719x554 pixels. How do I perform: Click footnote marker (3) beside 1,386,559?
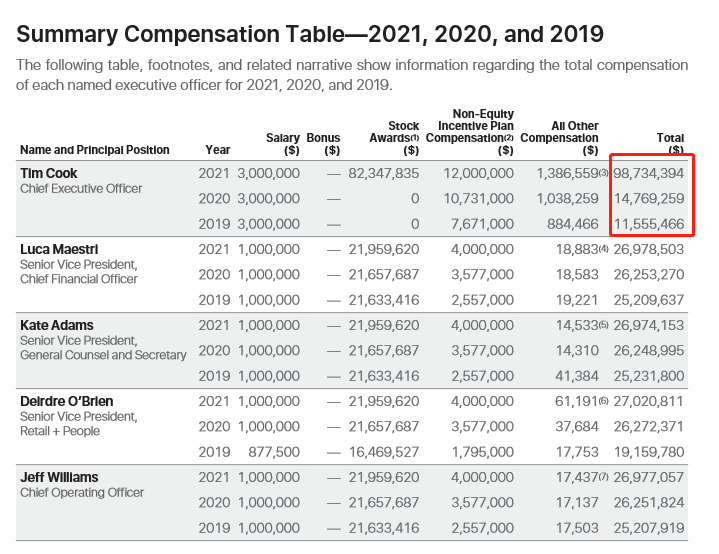point(603,173)
